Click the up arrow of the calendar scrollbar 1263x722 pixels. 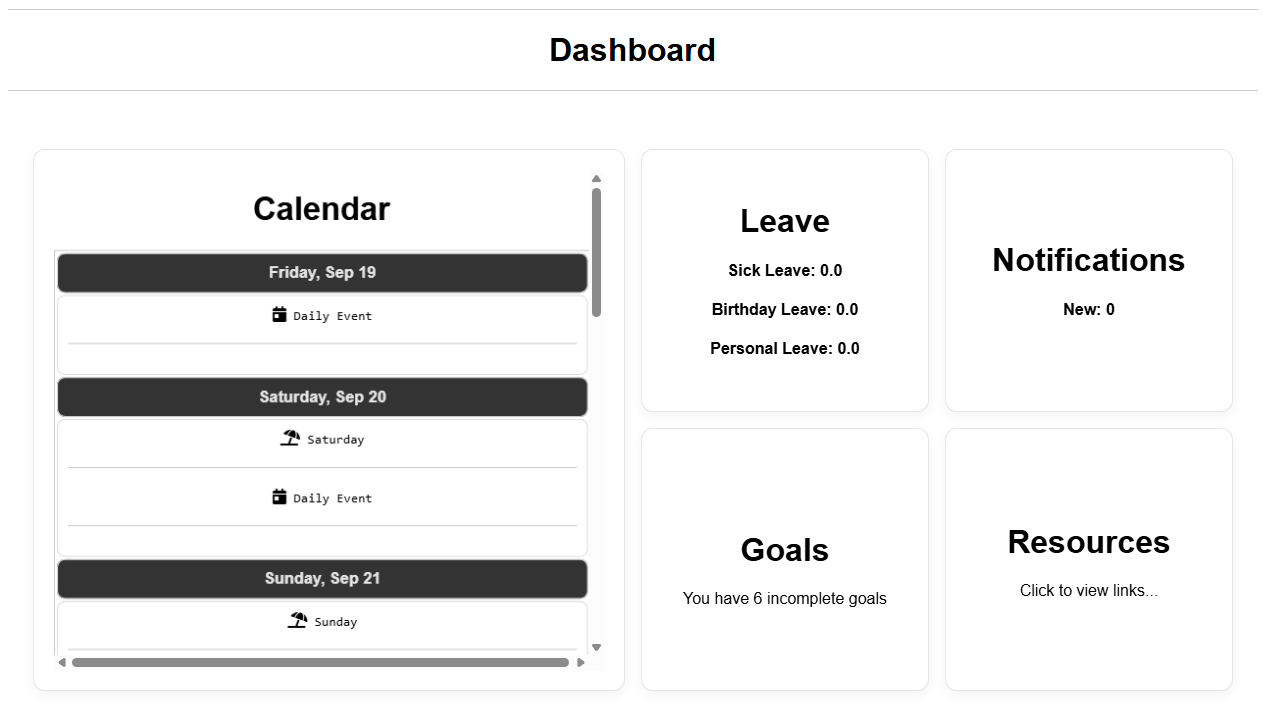[x=596, y=178]
